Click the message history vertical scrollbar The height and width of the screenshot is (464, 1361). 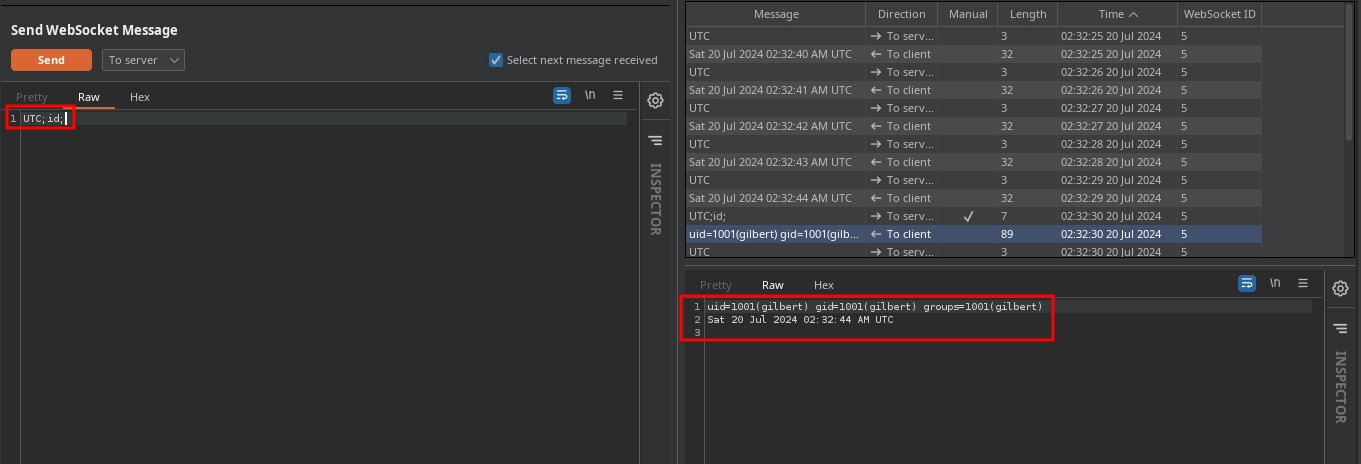pos(1351,100)
